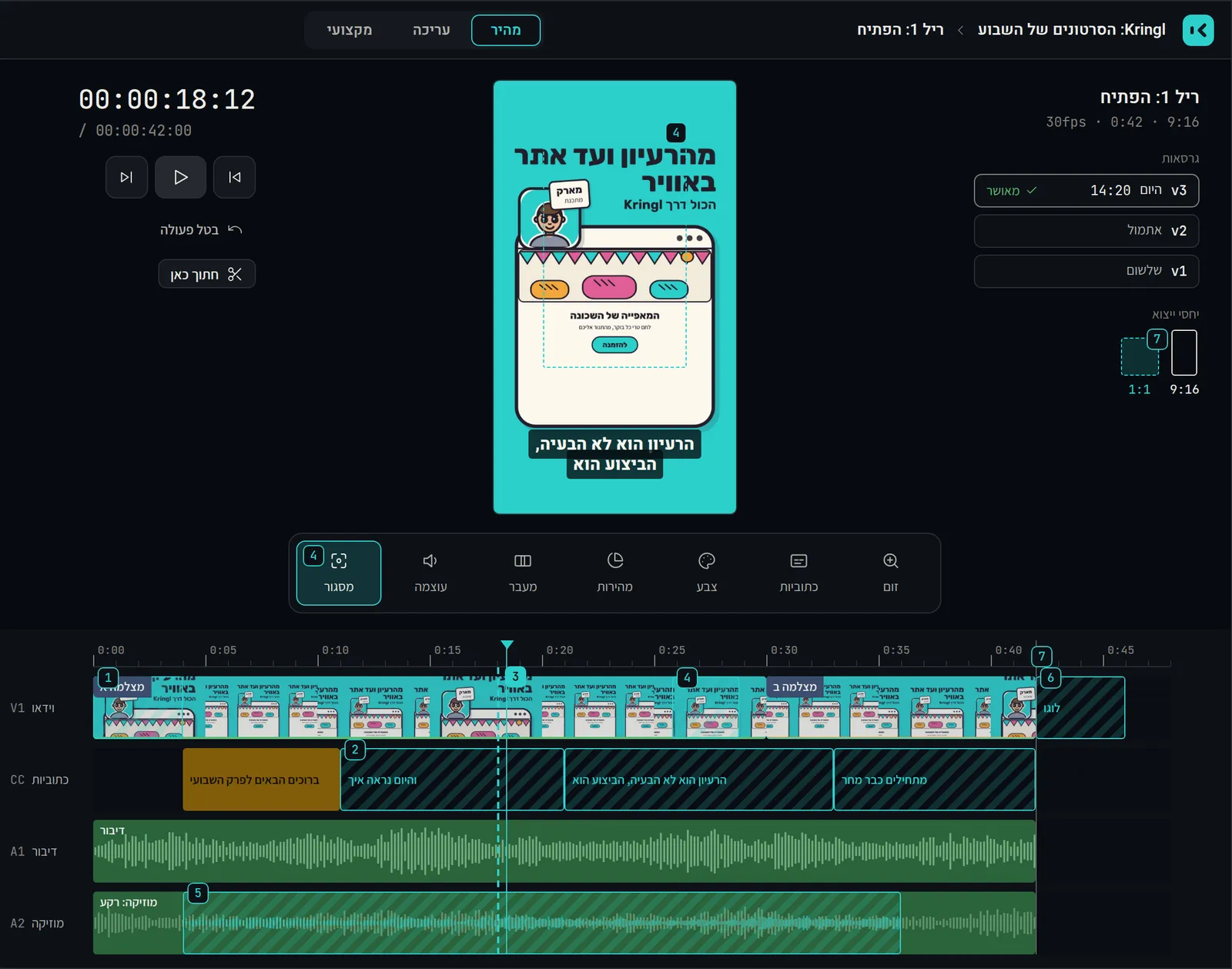Image resolution: width=1232 pixels, height=969 pixels.
Task: Select the zoom 'זום' tool
Action: pos(891,573)
